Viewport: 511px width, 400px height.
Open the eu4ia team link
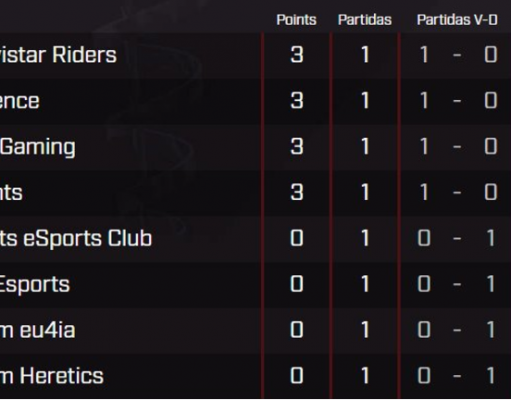[x=38, y=330]
